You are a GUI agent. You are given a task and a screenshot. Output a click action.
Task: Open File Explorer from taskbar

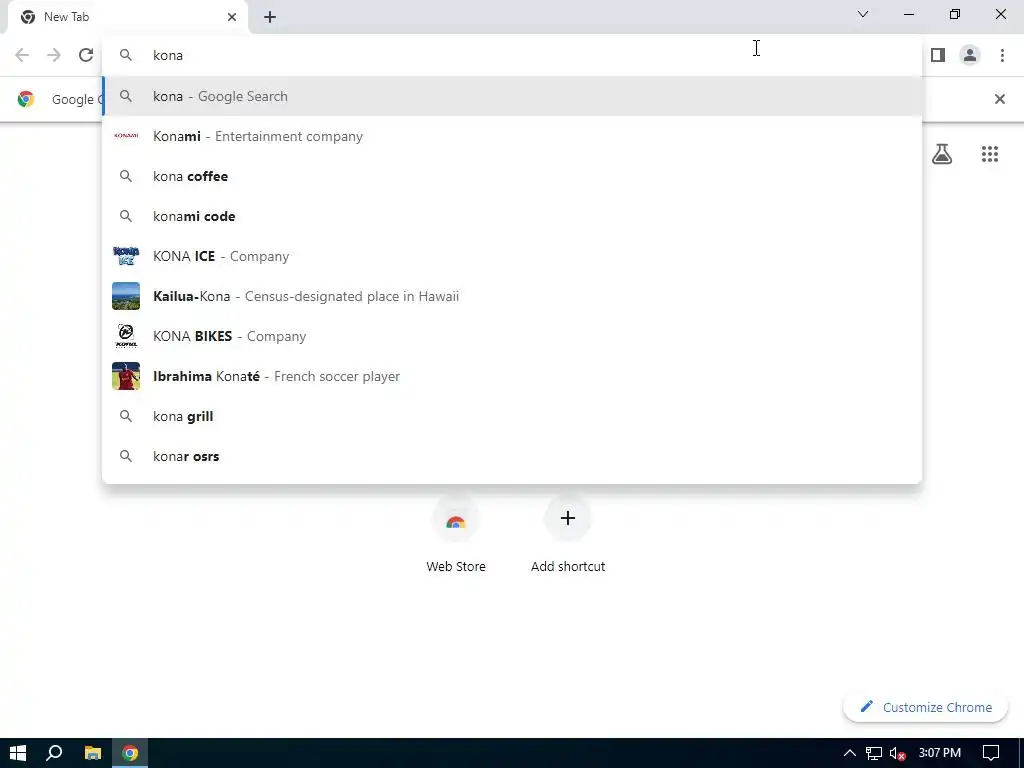93,753
